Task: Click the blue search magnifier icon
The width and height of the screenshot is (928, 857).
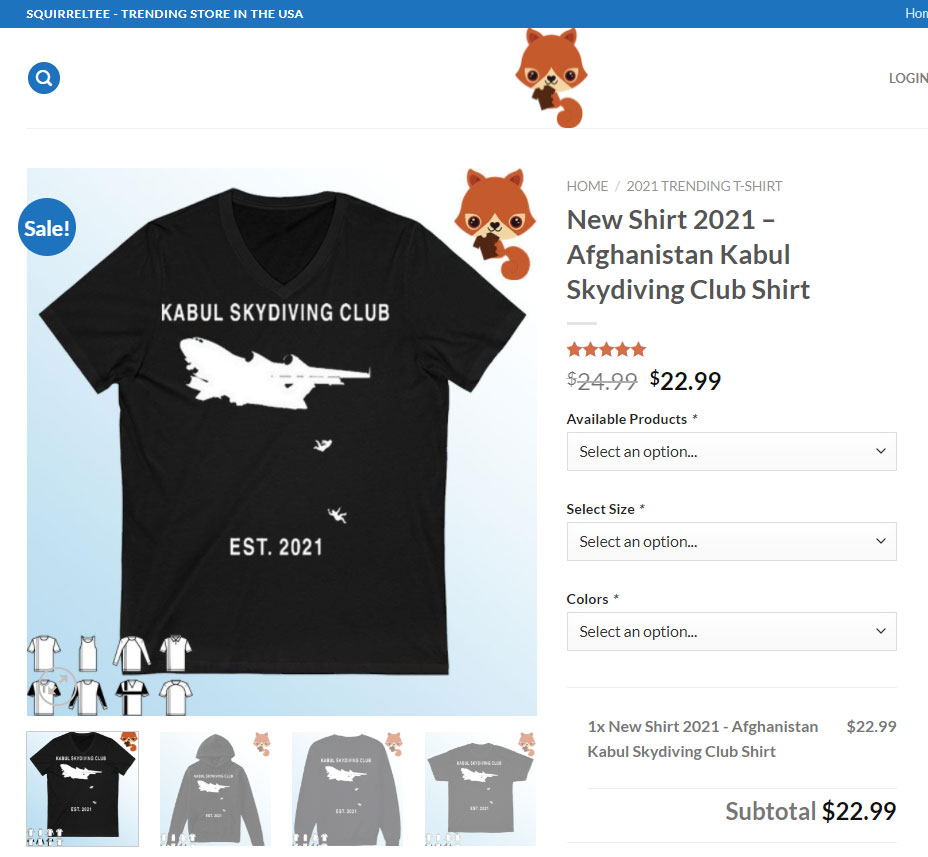Action: (x=44, y=78)
